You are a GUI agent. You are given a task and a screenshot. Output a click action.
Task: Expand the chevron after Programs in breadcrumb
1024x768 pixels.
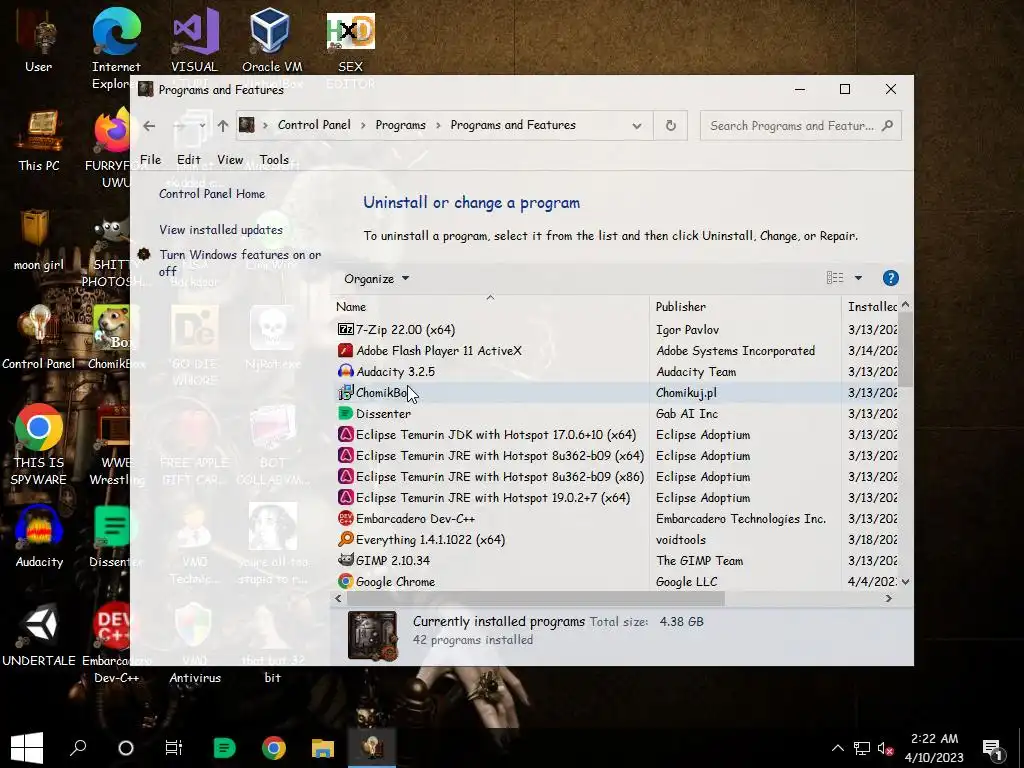pos(438,125)
